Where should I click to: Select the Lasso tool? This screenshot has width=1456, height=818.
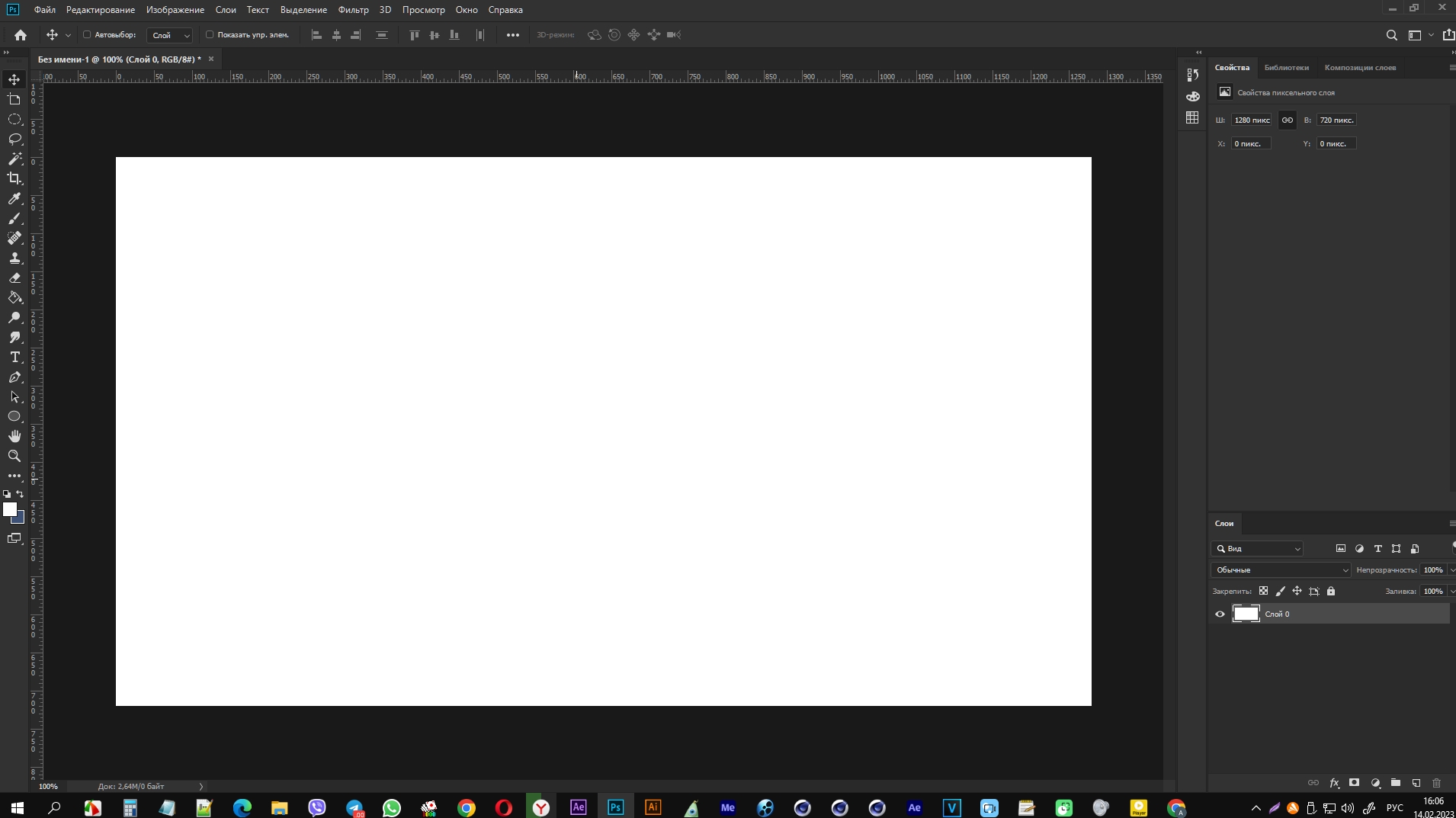(14, 140)
